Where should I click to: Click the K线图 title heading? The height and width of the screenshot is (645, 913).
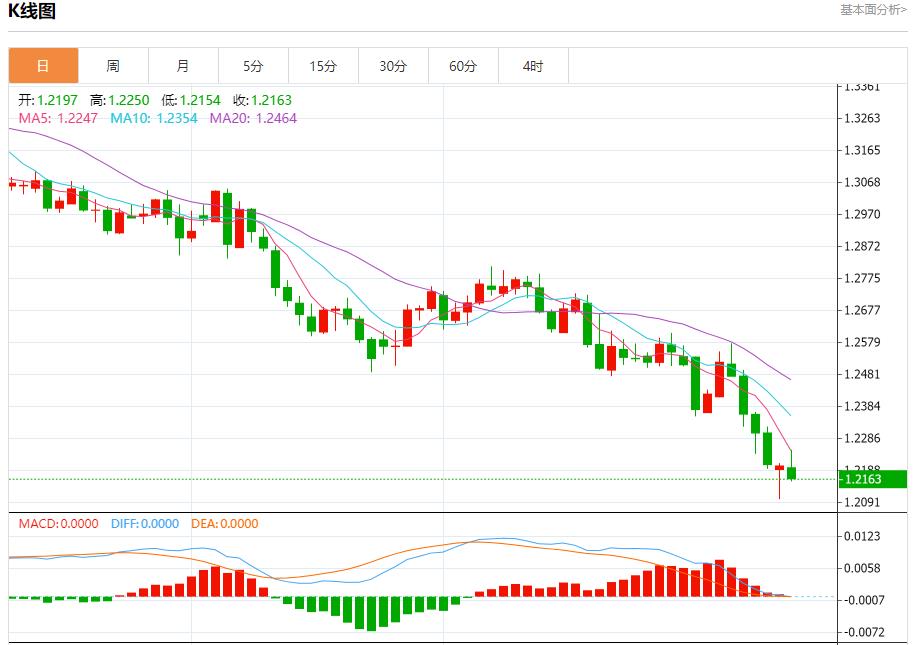[32, 12]
